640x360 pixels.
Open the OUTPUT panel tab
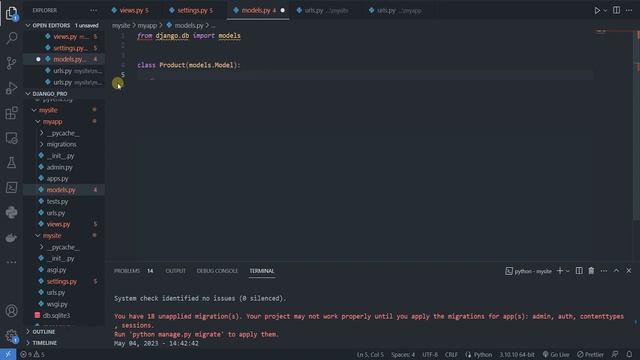pos(176,271)
